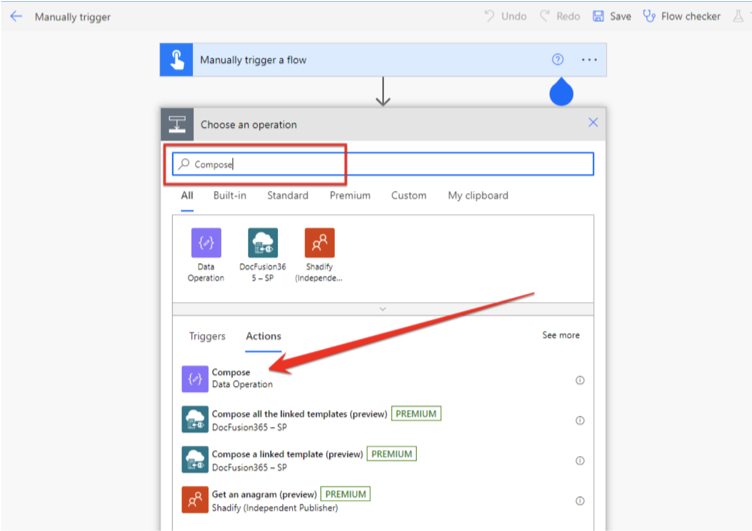Click the Choose an operation header icon
Image resolution: width=752 pixels, height=531 pixels.
click(177, 125)
